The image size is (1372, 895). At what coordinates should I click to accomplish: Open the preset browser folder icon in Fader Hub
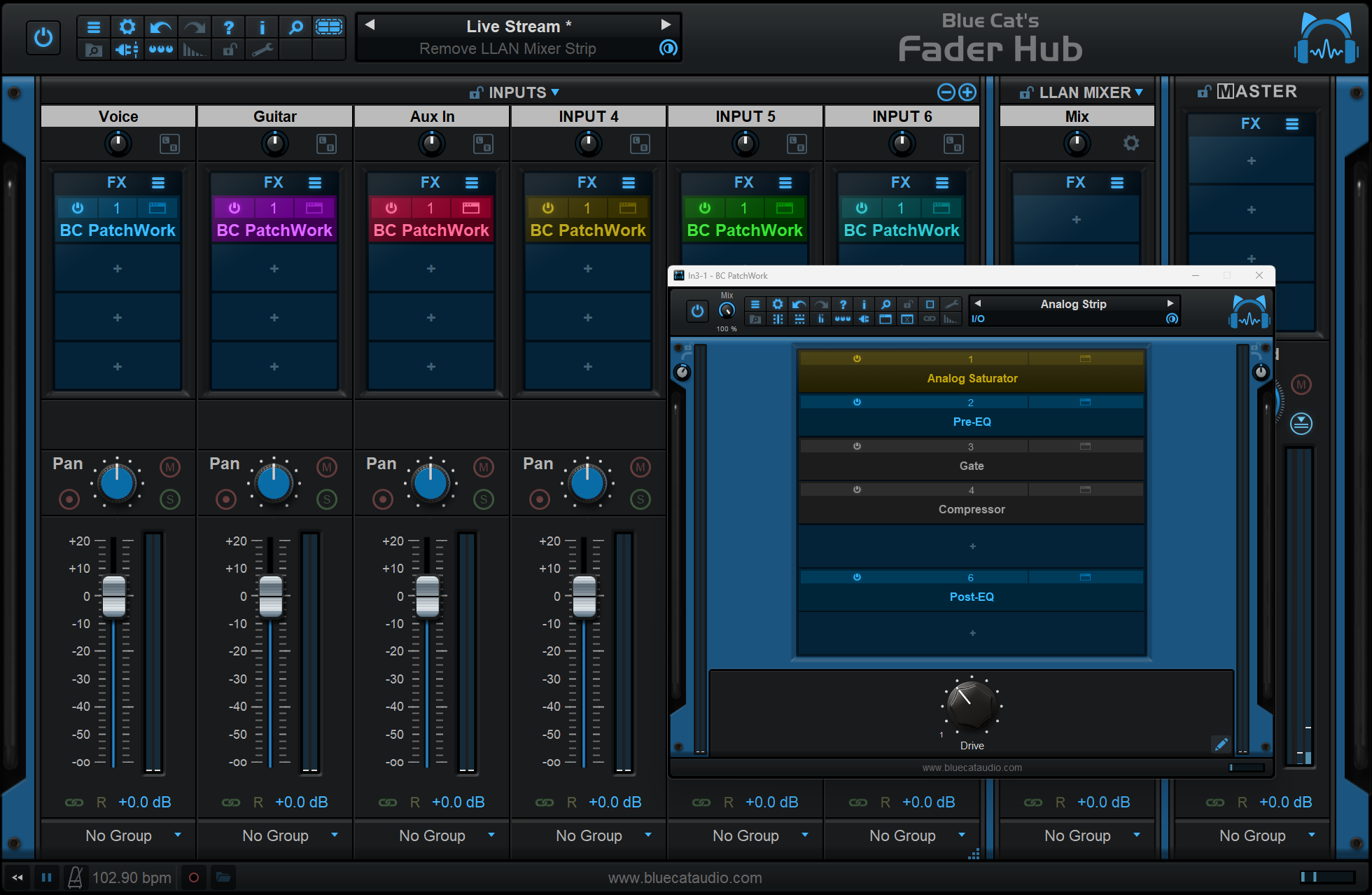[x=93, y=50]
